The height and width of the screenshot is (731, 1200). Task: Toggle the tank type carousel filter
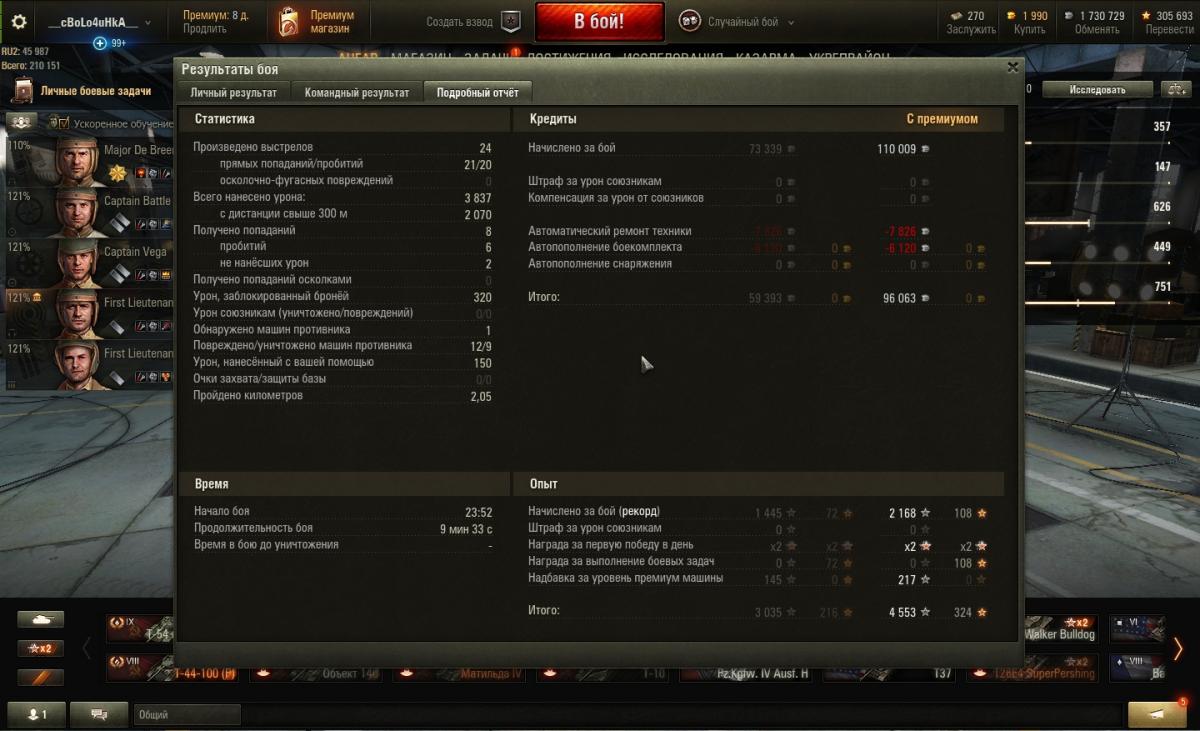click(40, 620)
